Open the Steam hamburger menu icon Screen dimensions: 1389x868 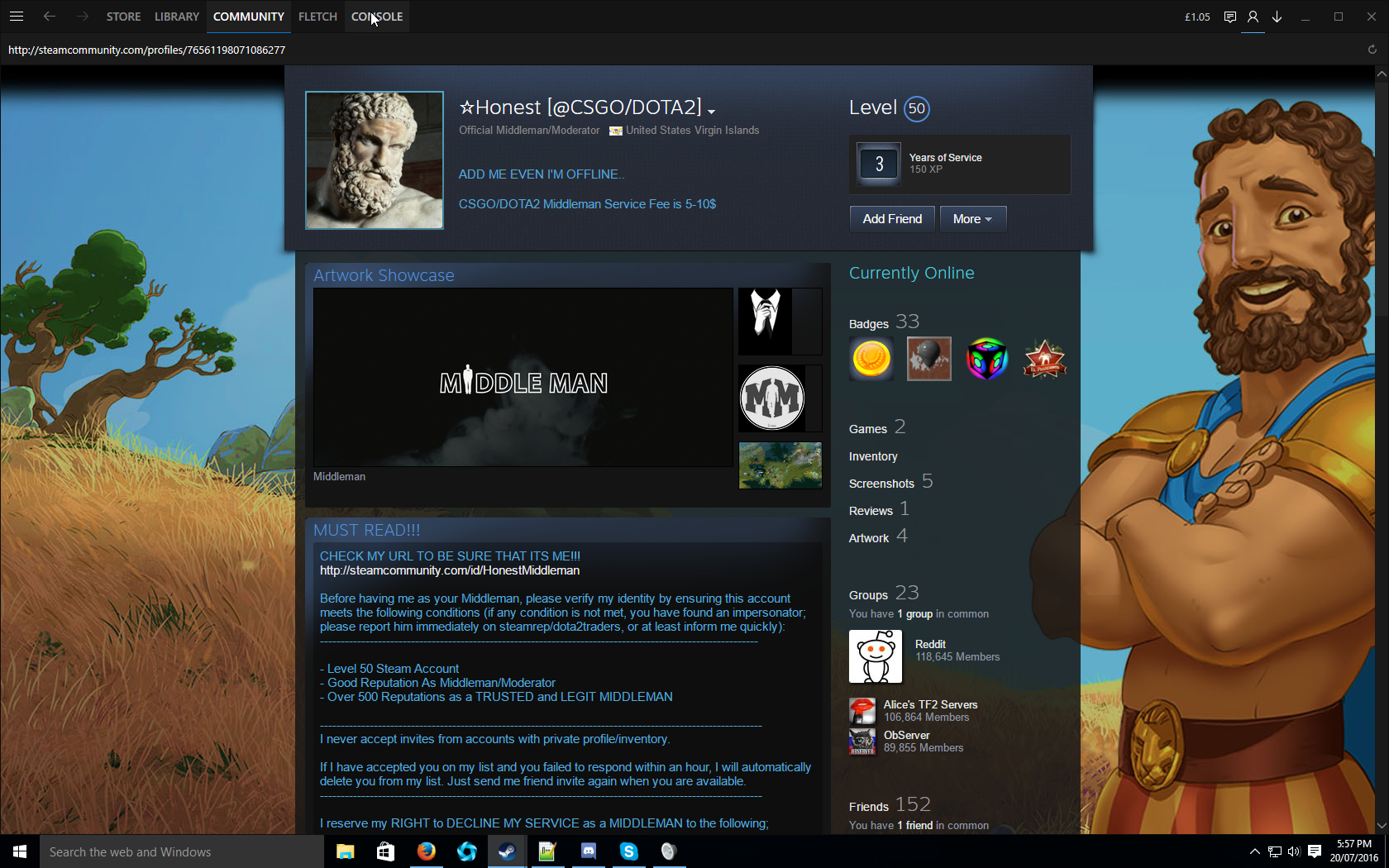click(x=17, y=17)
